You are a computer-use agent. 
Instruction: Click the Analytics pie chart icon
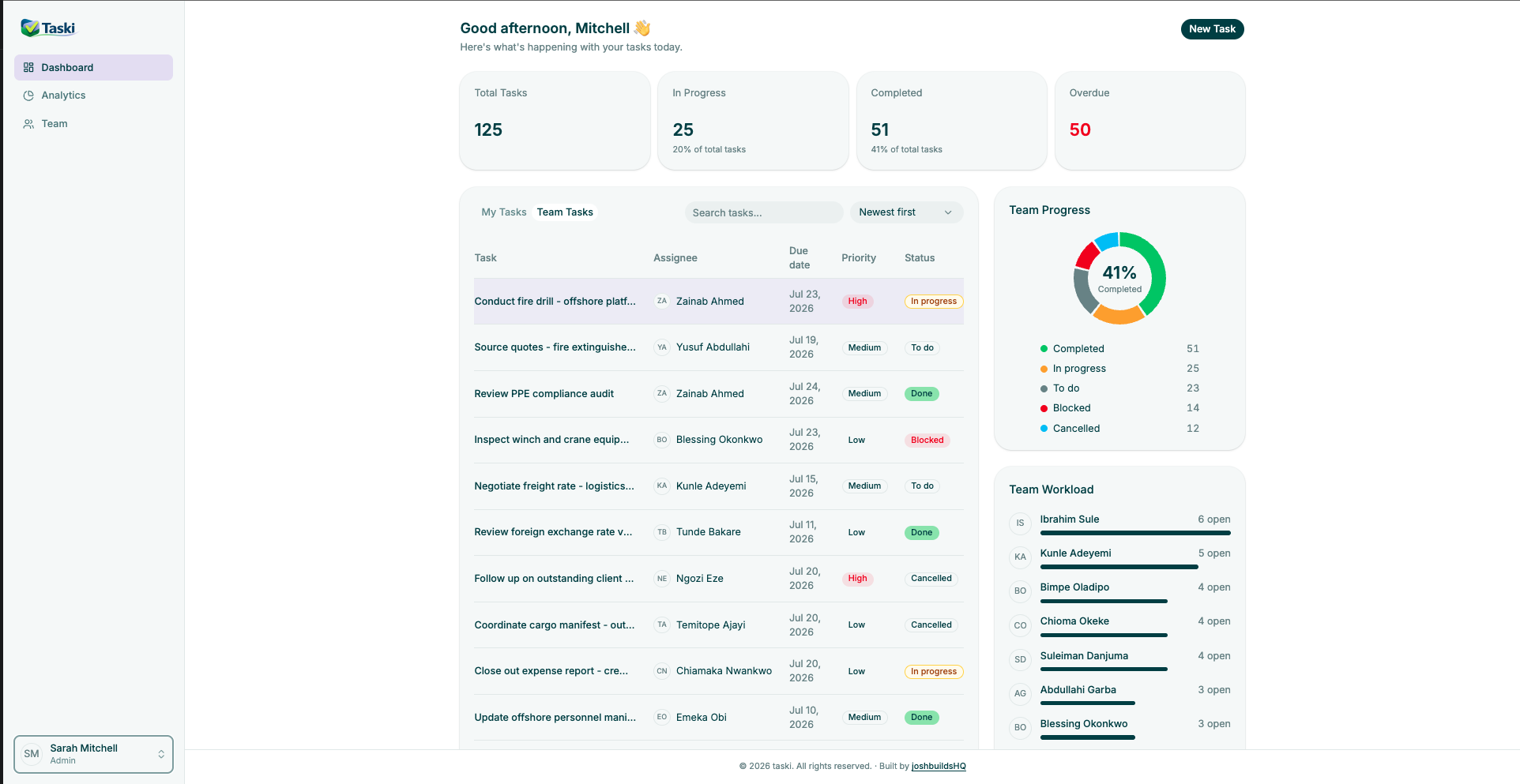(x=28, y=96)
